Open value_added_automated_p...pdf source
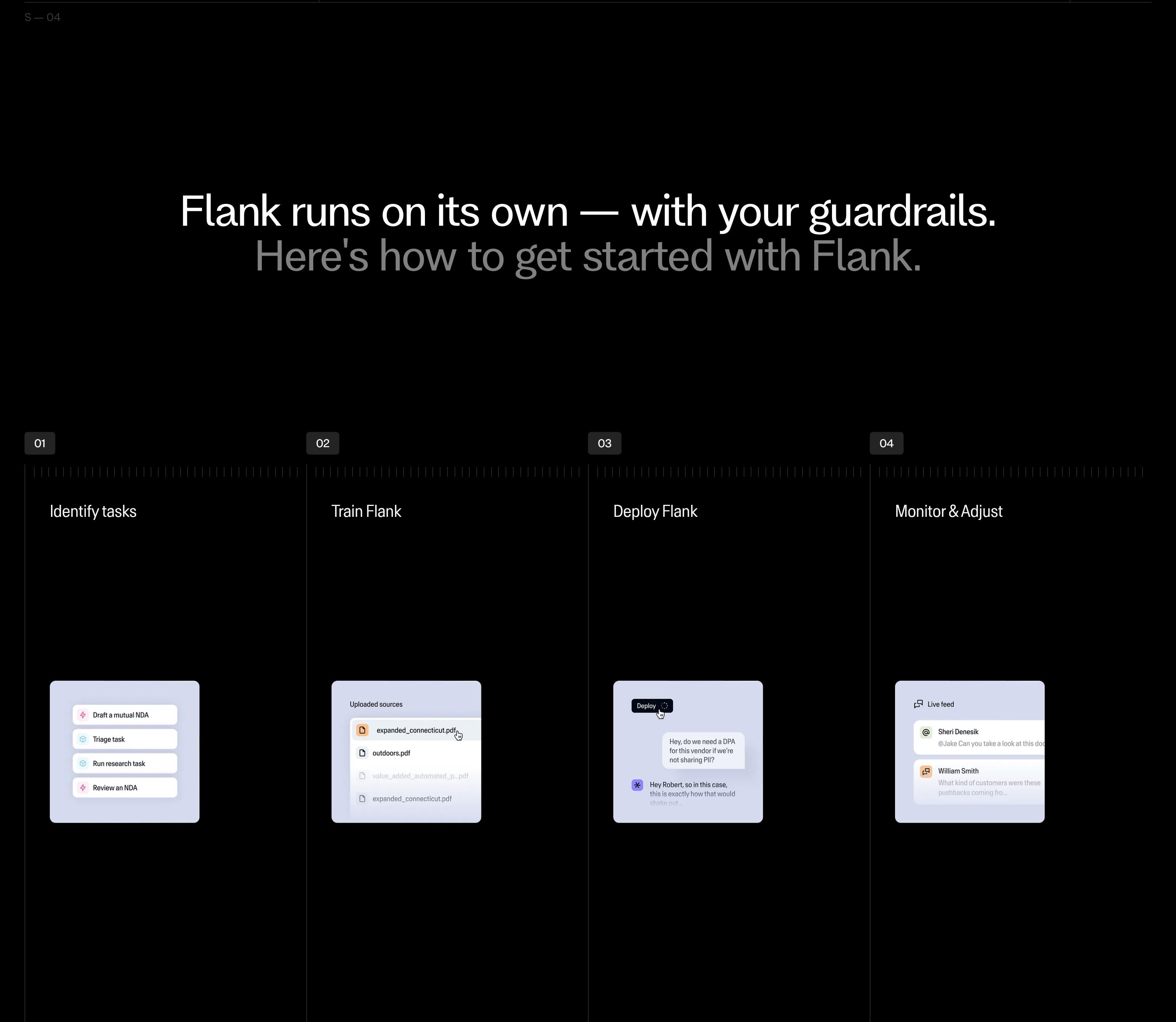 pos(416,776)
